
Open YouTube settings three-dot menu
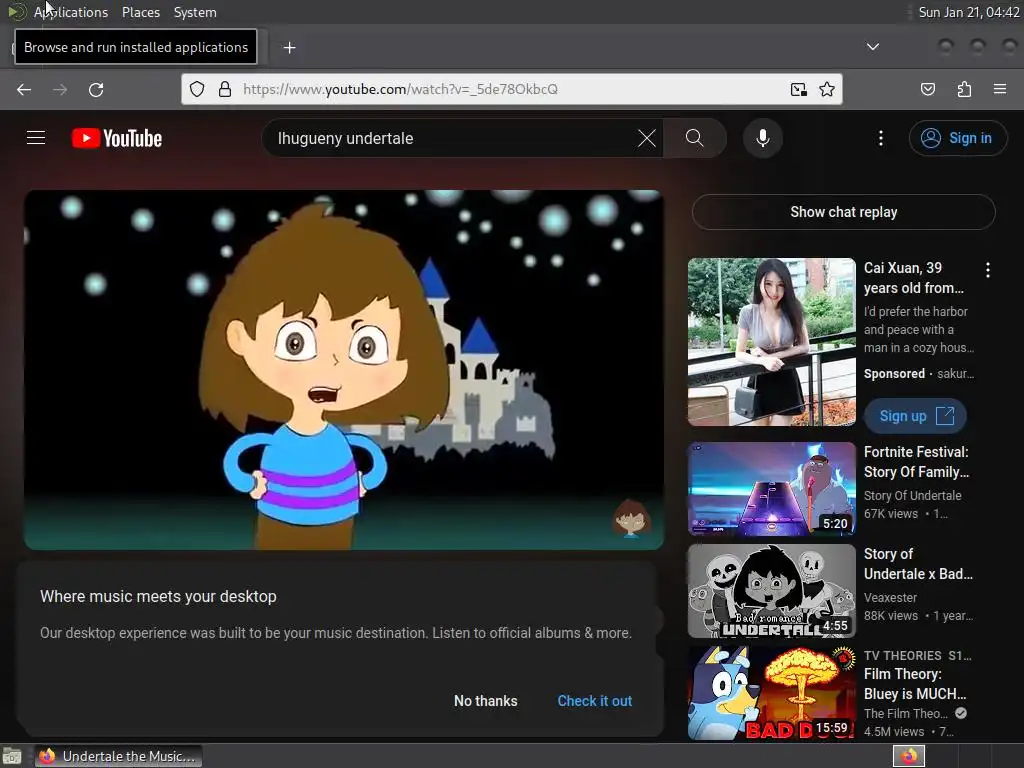pyautogui.click(x=880, y=138)
